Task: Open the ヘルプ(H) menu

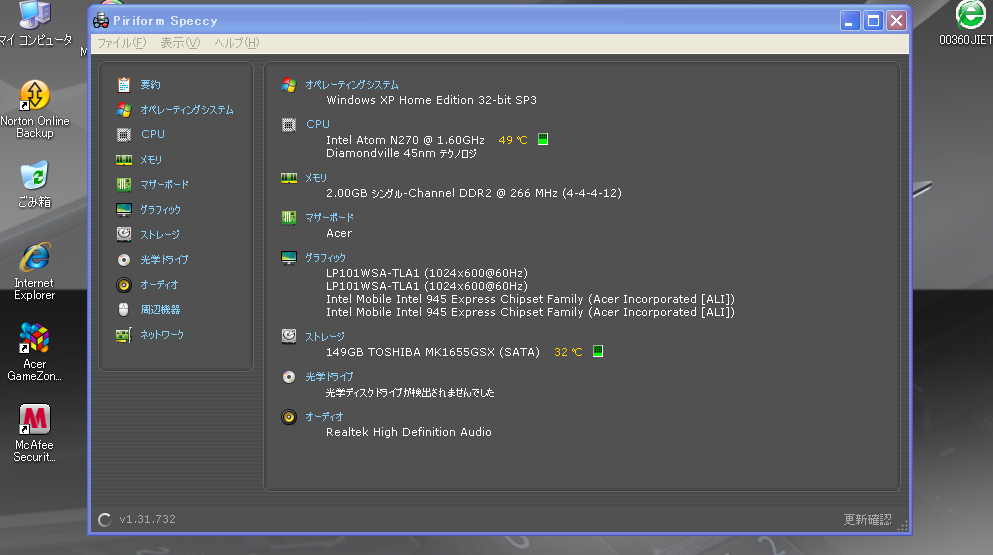Action: 236,42
